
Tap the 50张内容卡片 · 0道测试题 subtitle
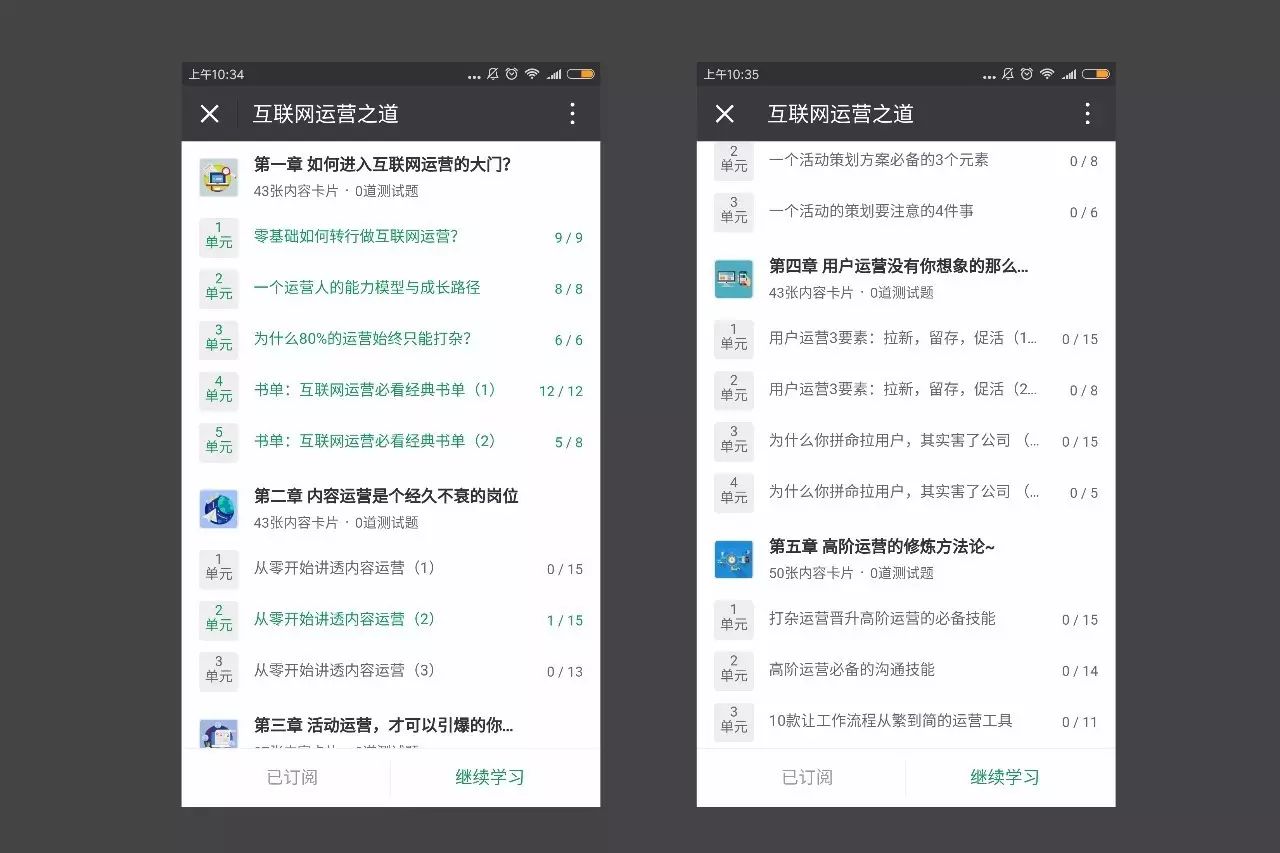(851, 573)
